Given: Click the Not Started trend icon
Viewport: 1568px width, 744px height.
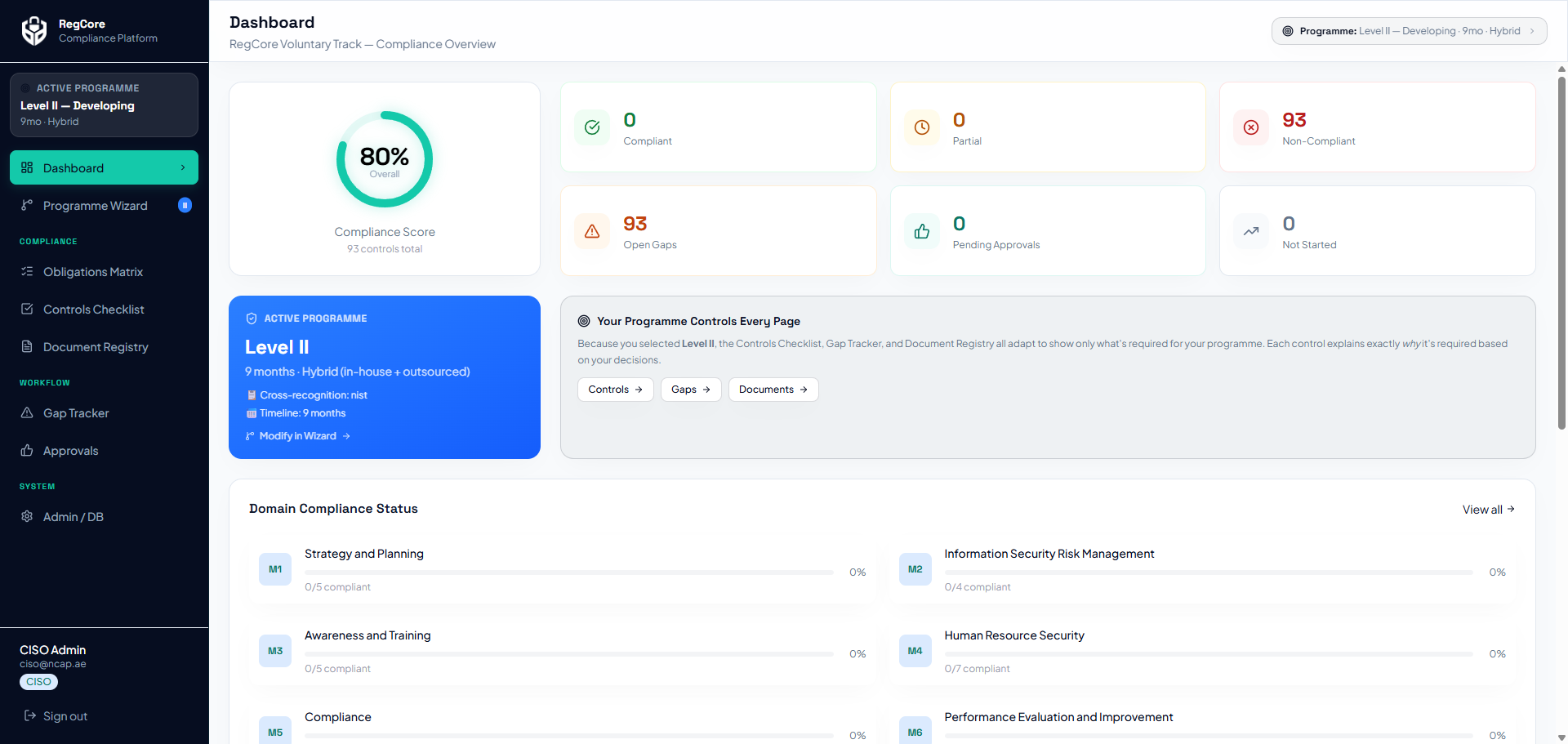Looking at the screenshot, I should coord(1251,231).
